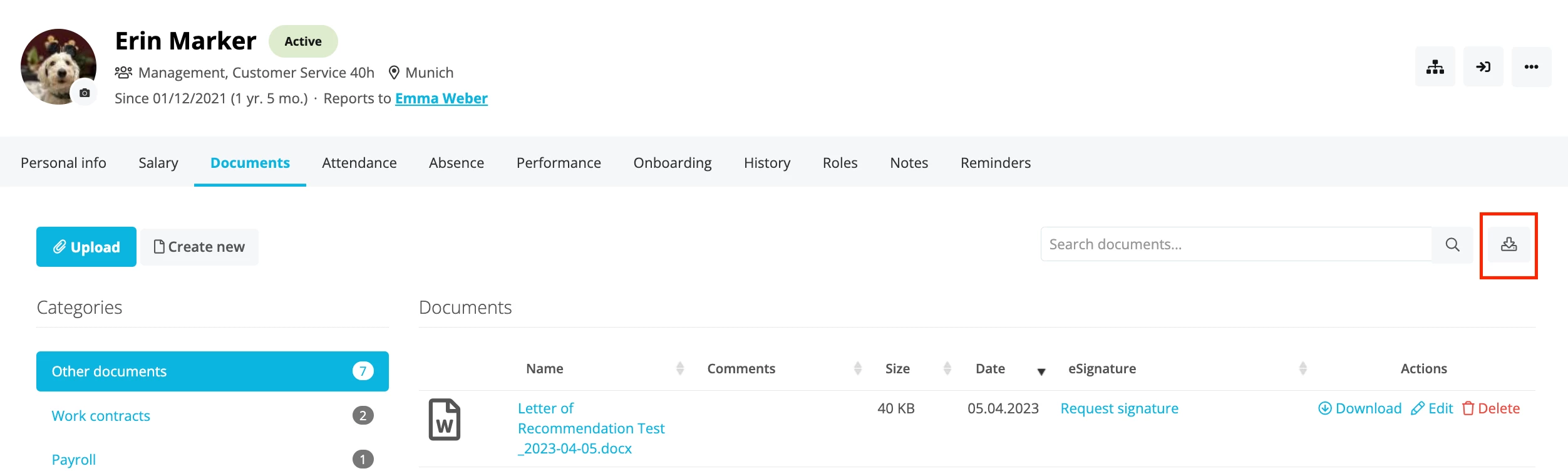Download the Letter of Recommendation file

(x=1359, y=408)
